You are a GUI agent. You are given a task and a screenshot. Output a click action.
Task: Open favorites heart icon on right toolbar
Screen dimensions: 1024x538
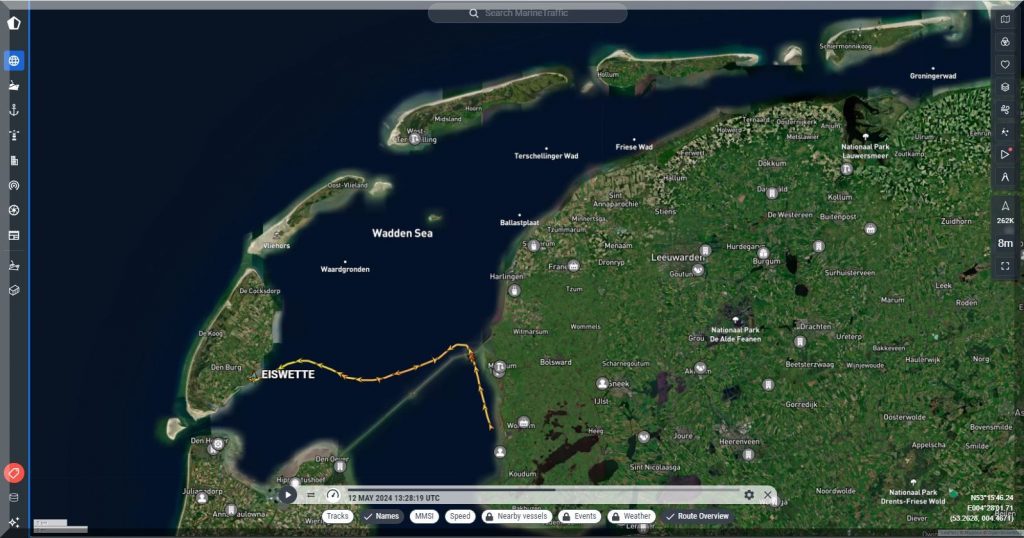point(1005,64)
